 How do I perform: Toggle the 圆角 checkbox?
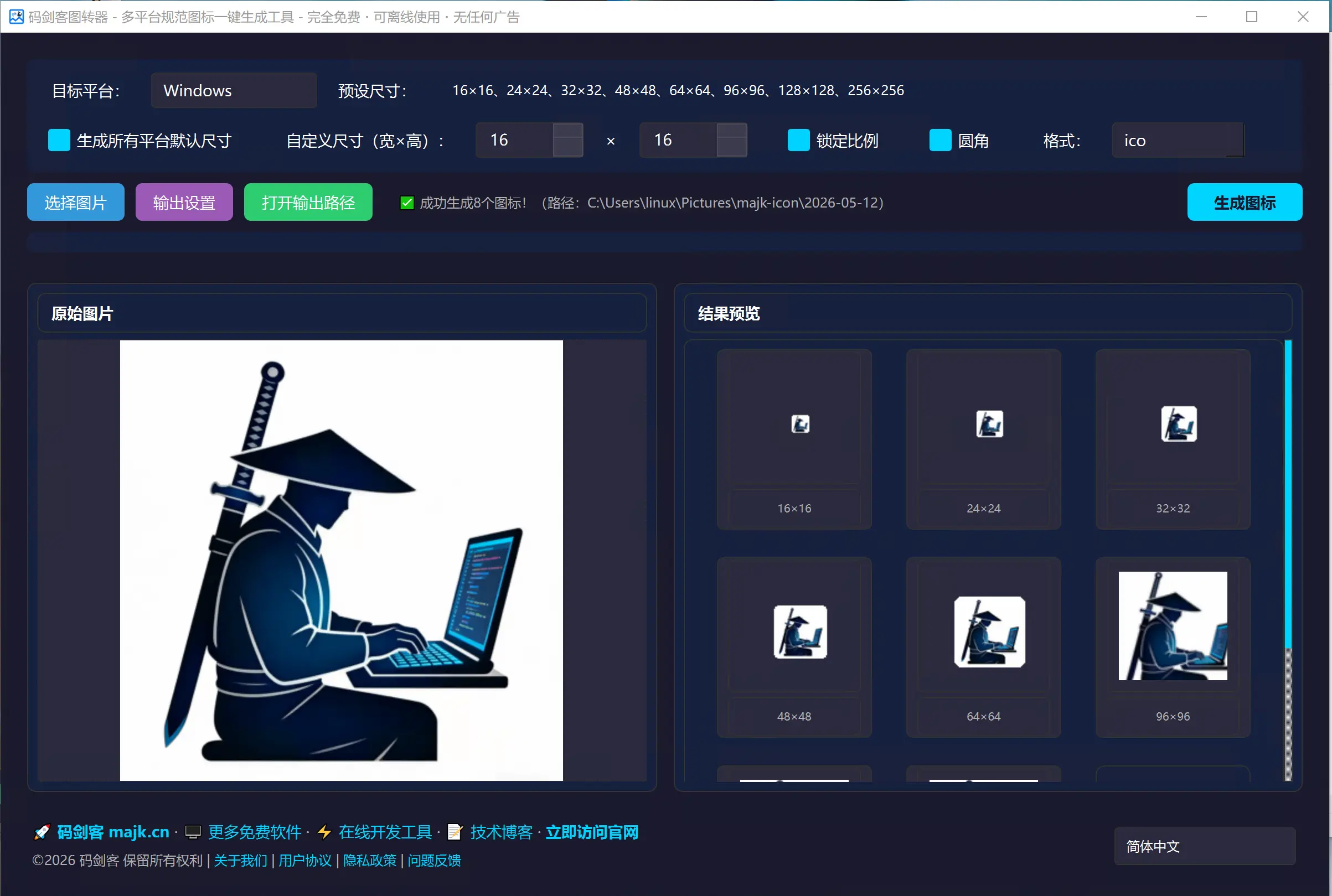click(x=940, y=140)
